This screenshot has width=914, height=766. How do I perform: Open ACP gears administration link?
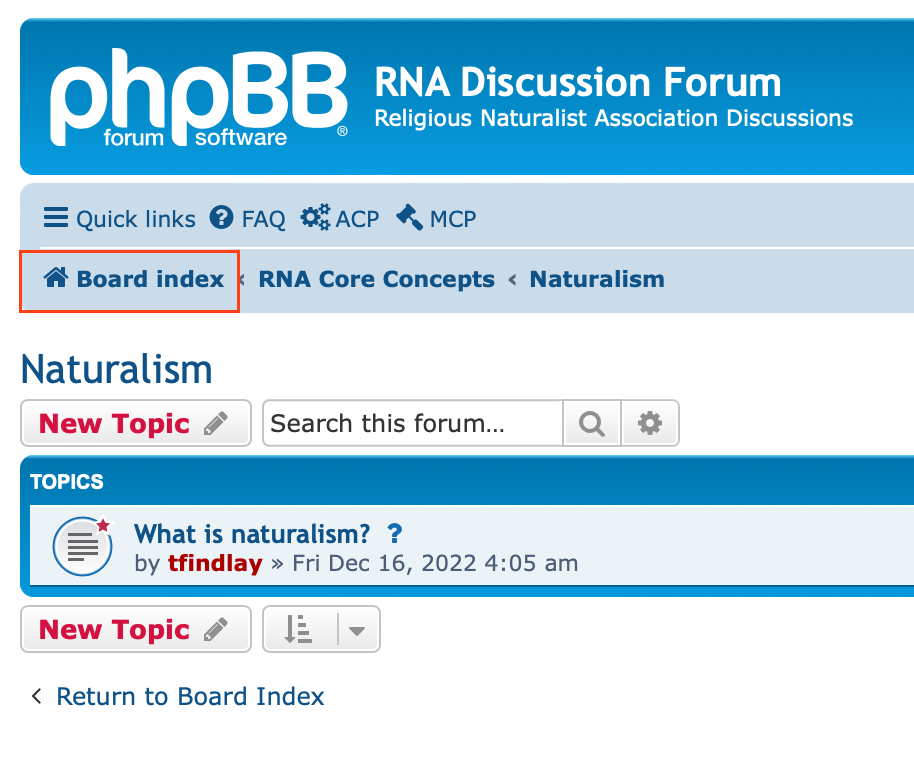[x=340, y=218]
